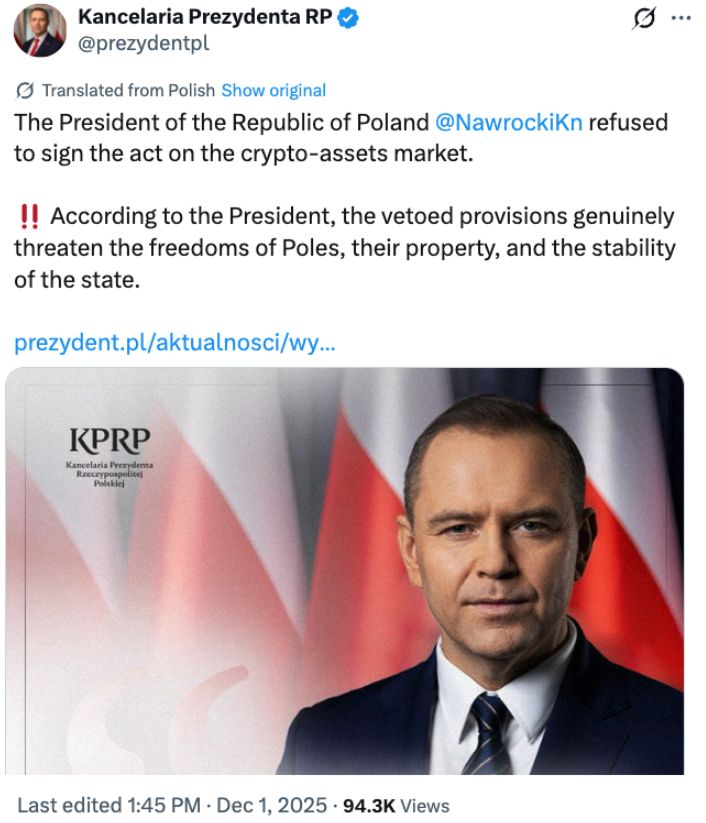This screenshot has width=706, height=823.
Task: Click the presidential office profile avatar
Action: tap(38, 30)
